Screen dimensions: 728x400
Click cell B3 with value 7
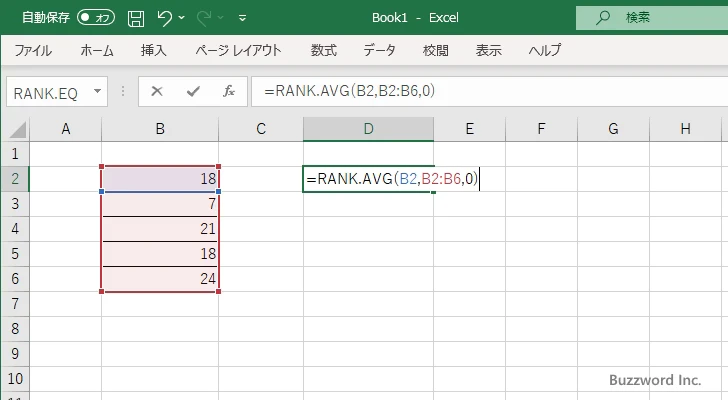pos(160,204)
